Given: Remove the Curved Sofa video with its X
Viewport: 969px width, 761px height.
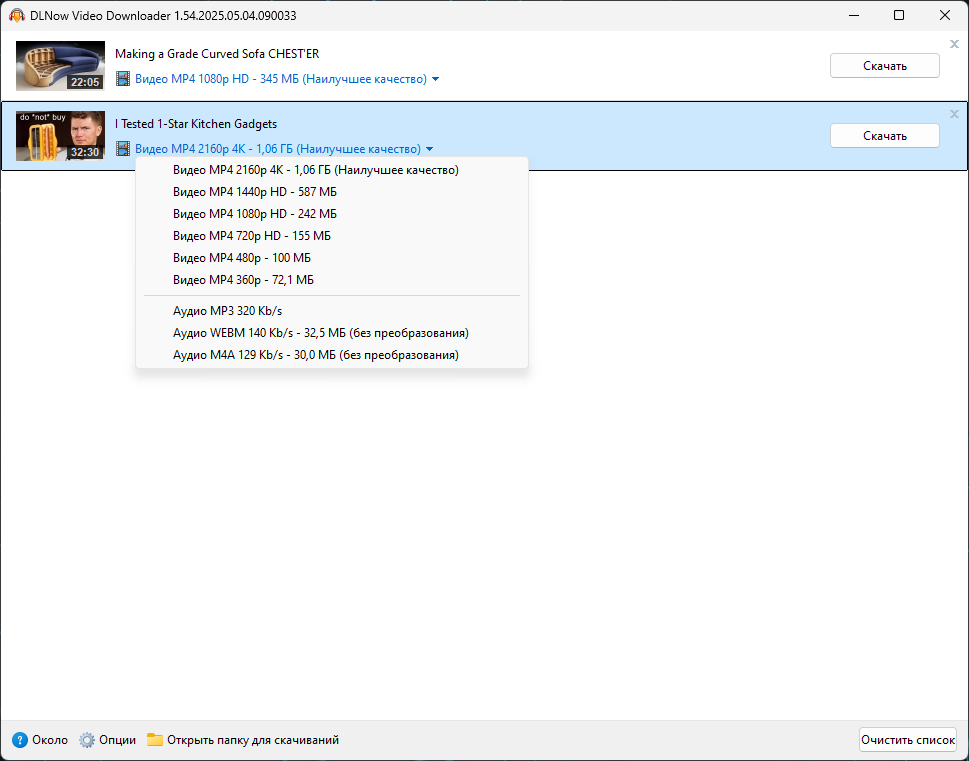Looking at the screenshot, I should coord(954,44).
